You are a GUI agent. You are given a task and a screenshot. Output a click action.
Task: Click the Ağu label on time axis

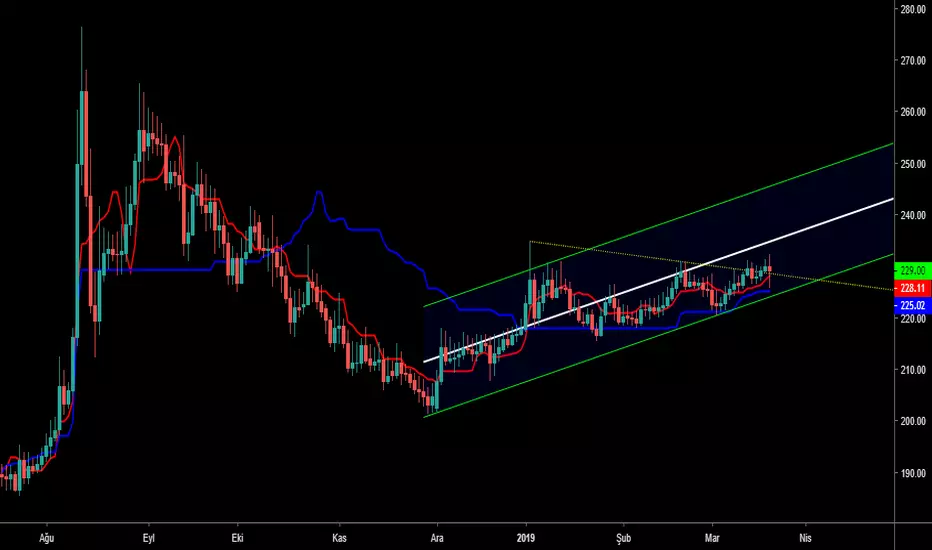point(46,538)
